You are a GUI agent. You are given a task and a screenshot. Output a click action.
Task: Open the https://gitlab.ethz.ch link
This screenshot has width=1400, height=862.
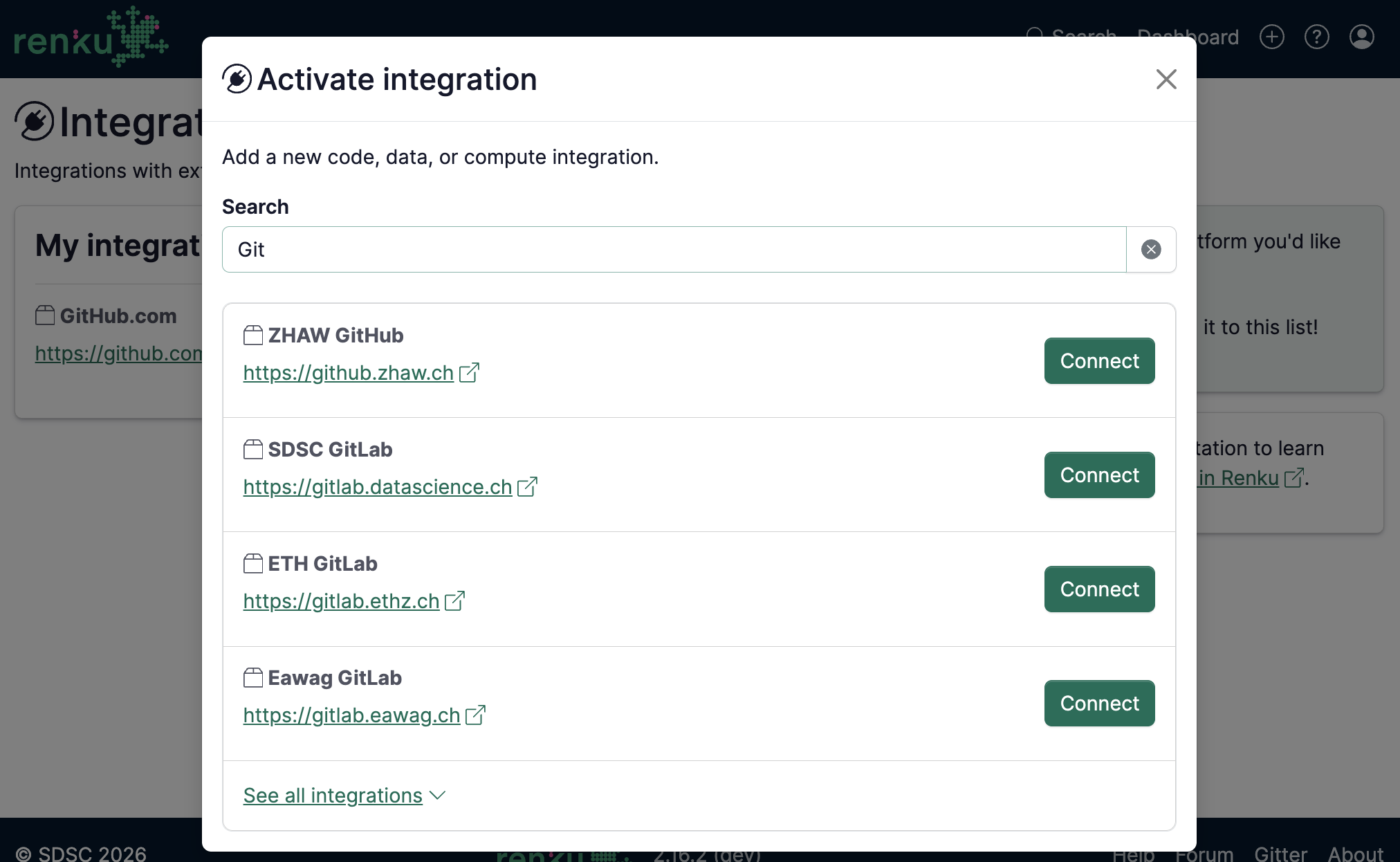342,601
